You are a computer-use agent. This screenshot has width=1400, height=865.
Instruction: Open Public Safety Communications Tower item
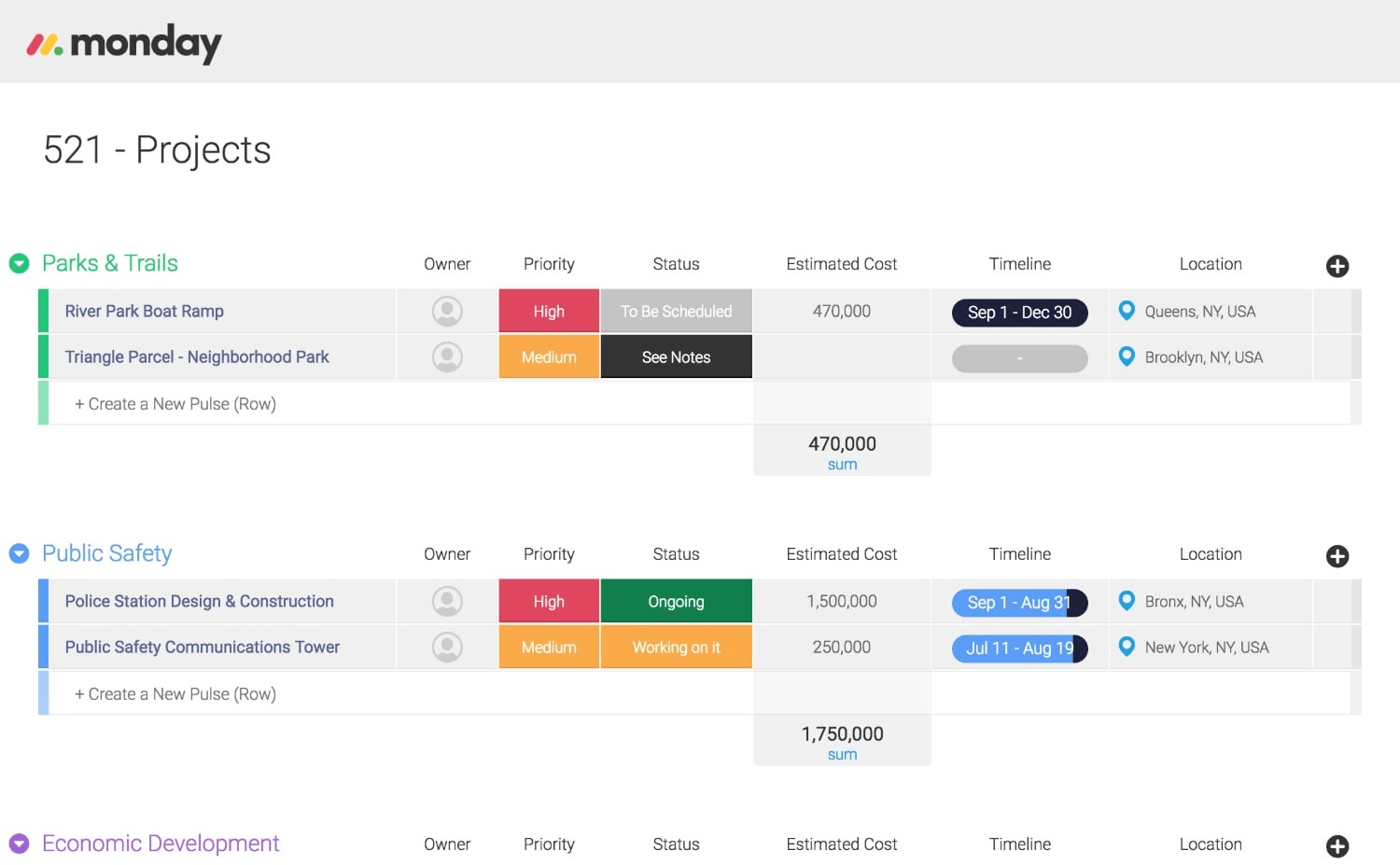203,648
